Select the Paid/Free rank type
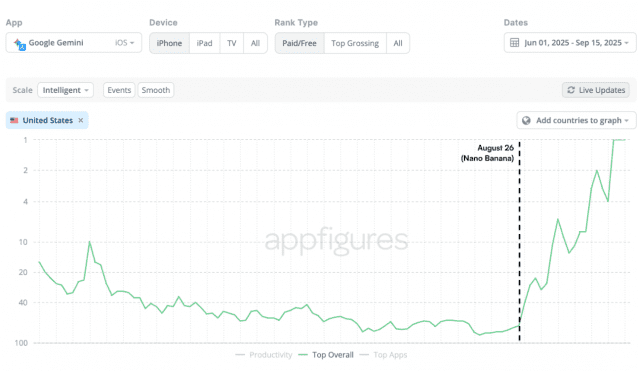 (299, 43)
